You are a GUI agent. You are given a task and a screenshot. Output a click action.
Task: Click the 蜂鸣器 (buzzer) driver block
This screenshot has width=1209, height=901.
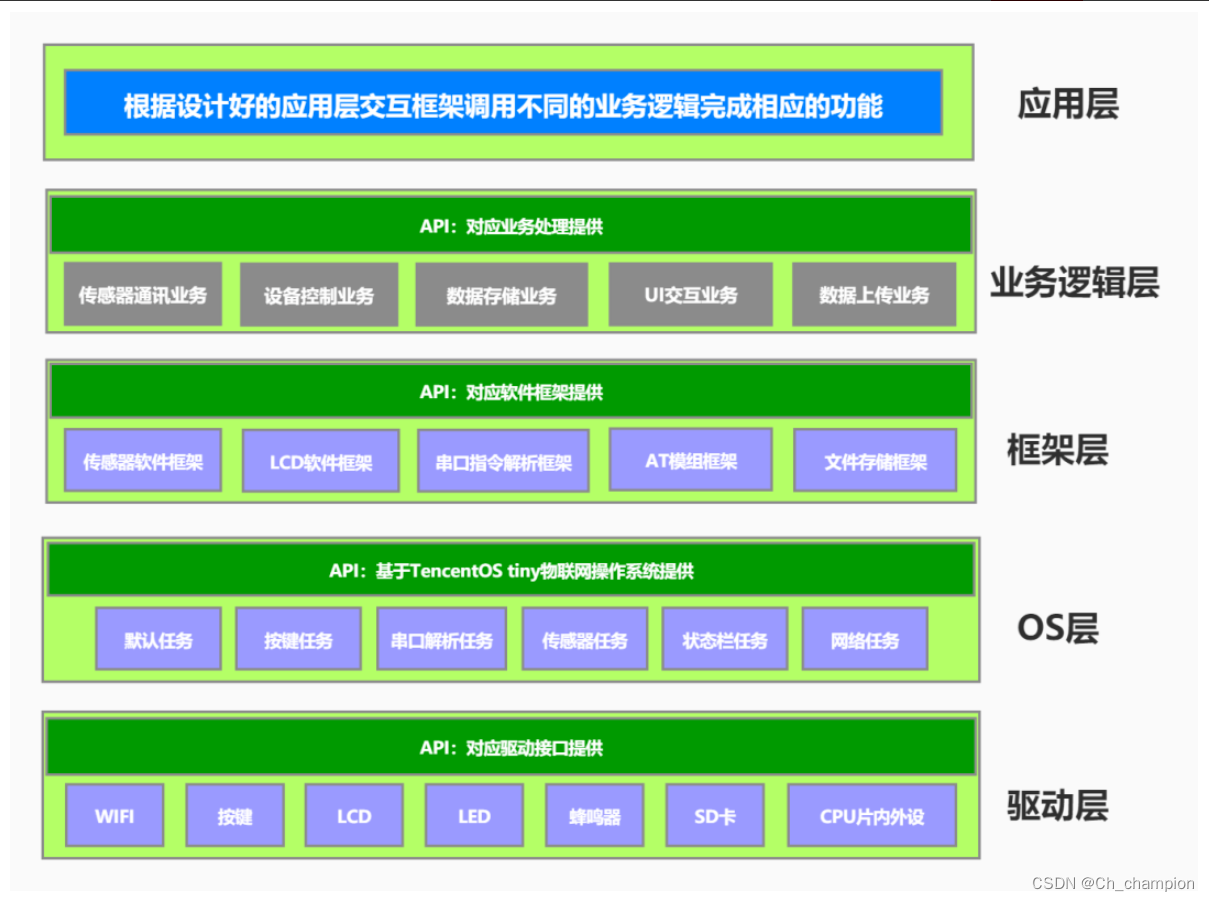click(594, 816)
